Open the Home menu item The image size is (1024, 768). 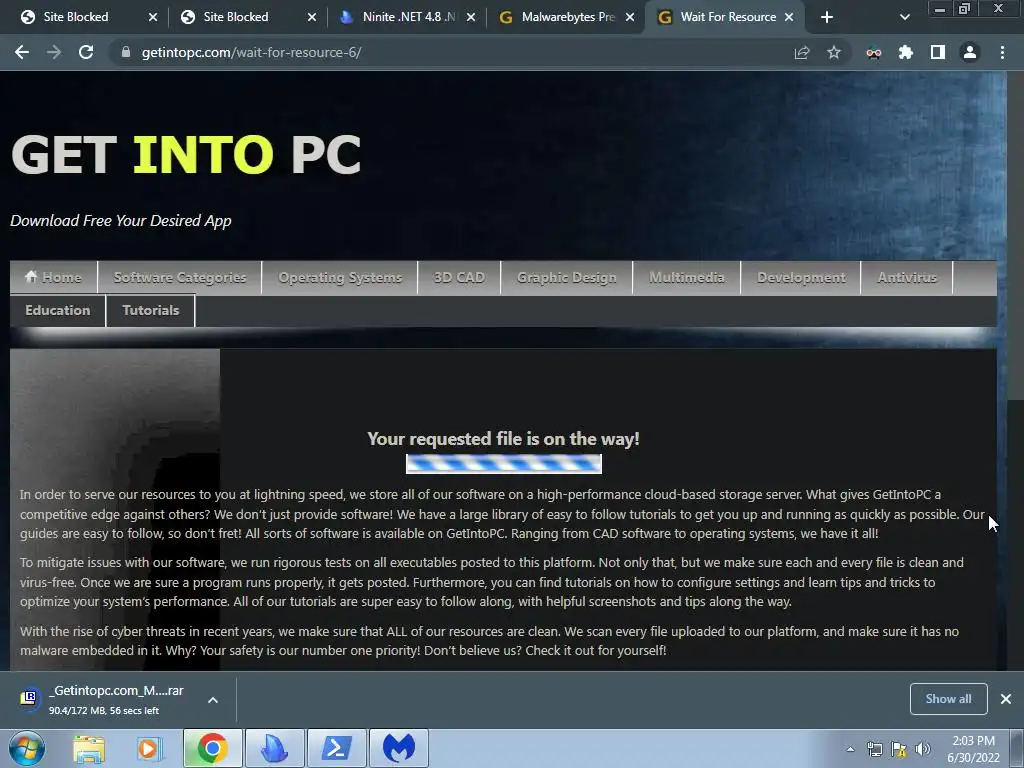tap(54, 277)
